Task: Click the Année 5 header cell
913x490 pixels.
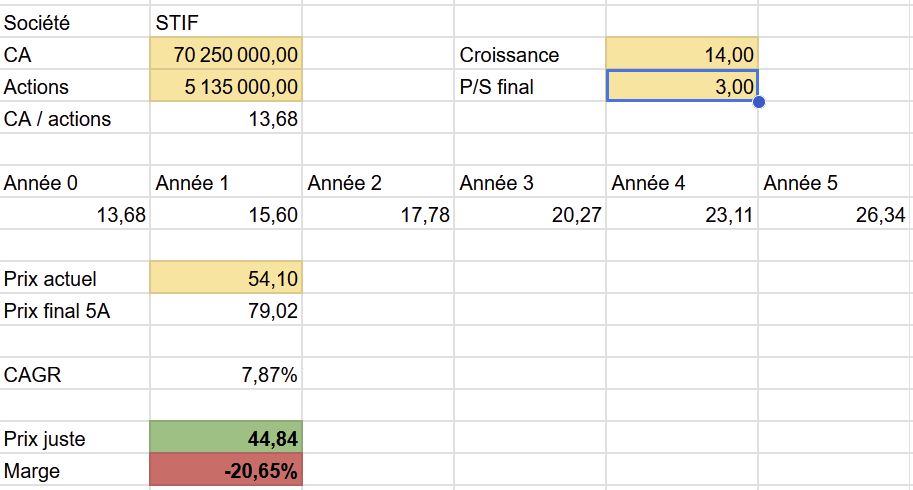Action: [x=836, y=182]
